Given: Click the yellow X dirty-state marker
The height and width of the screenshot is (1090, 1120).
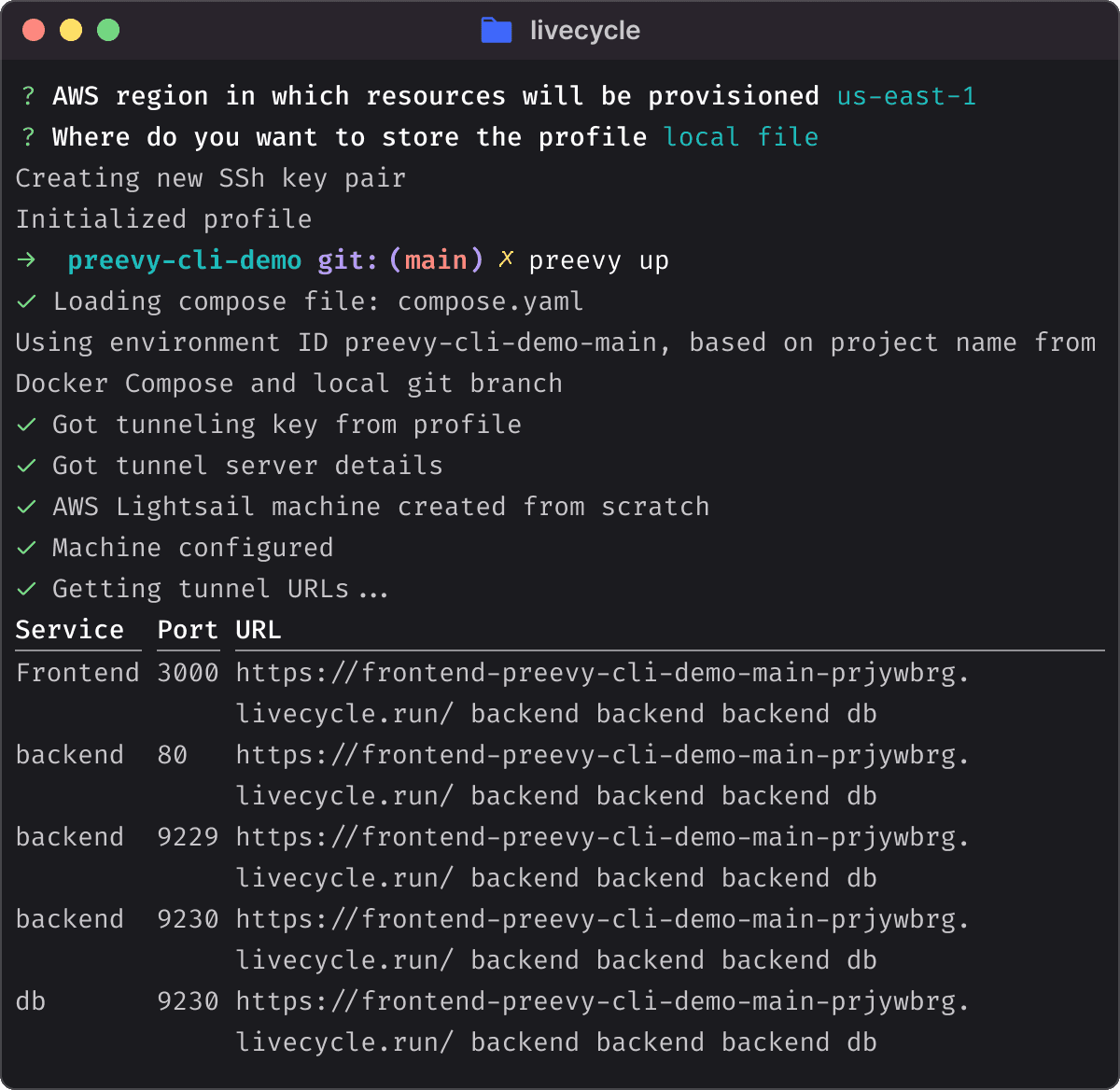Looking at the screenshot, I should 506,260.
